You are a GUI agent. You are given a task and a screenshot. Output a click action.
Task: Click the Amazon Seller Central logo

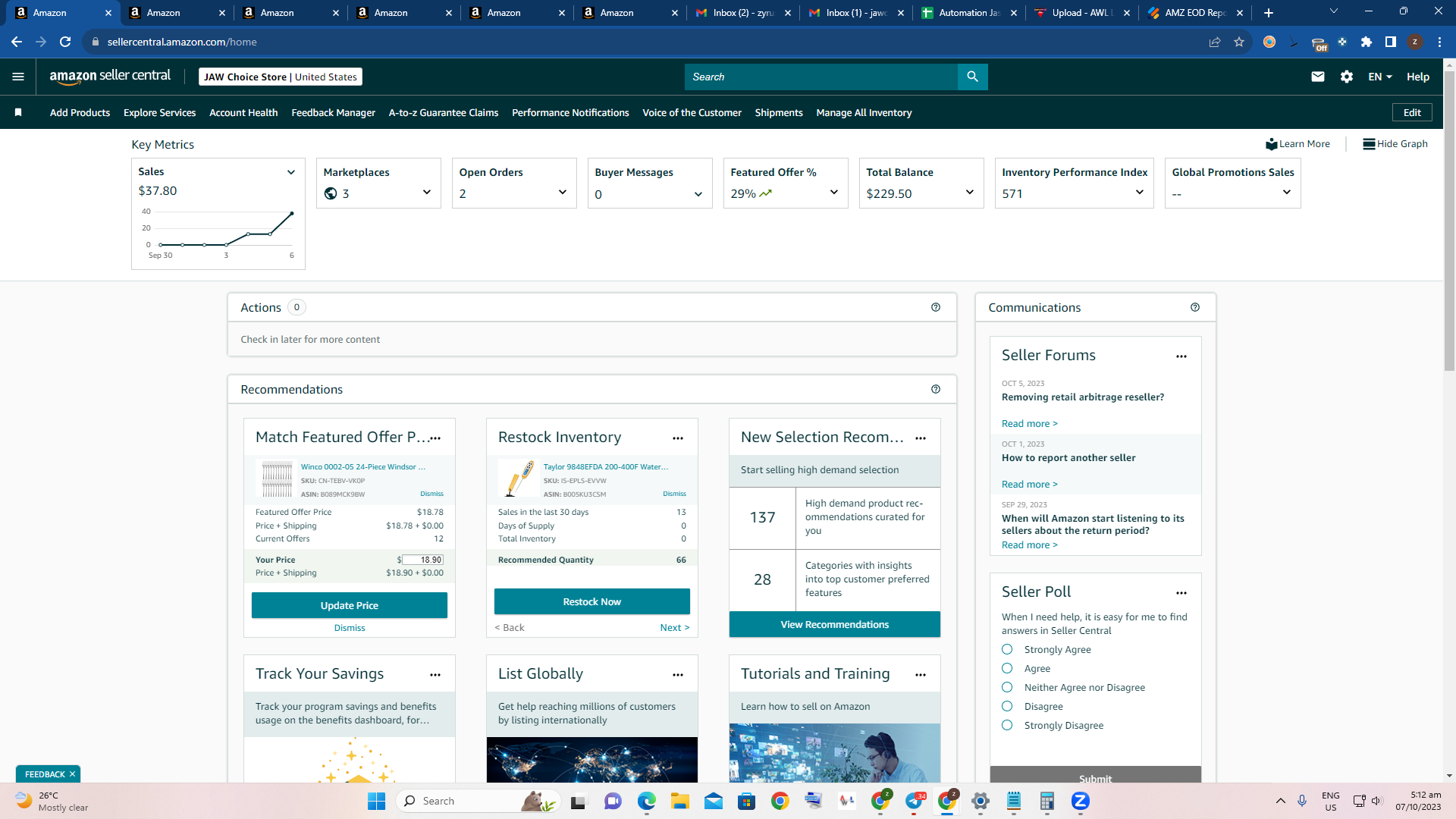(x=110, y=76)
